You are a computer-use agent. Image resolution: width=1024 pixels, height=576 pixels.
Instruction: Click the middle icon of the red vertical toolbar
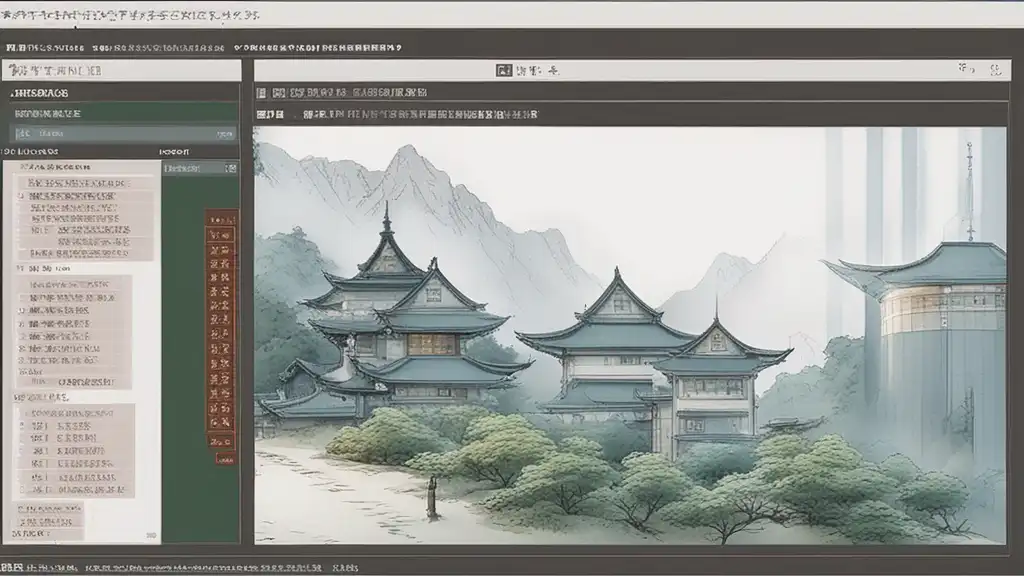point(221,323)
